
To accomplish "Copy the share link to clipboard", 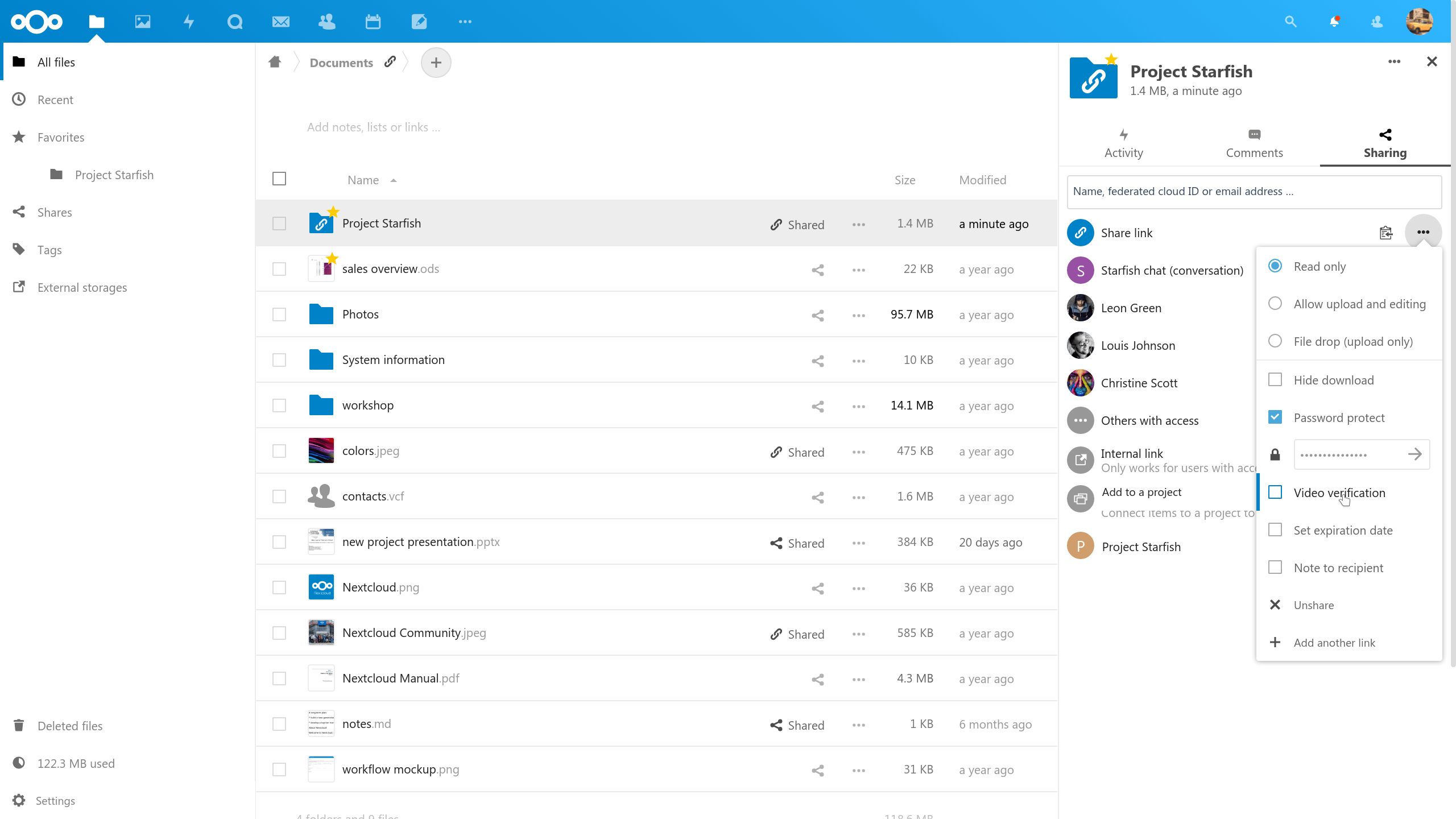I will click(1385, 233).
